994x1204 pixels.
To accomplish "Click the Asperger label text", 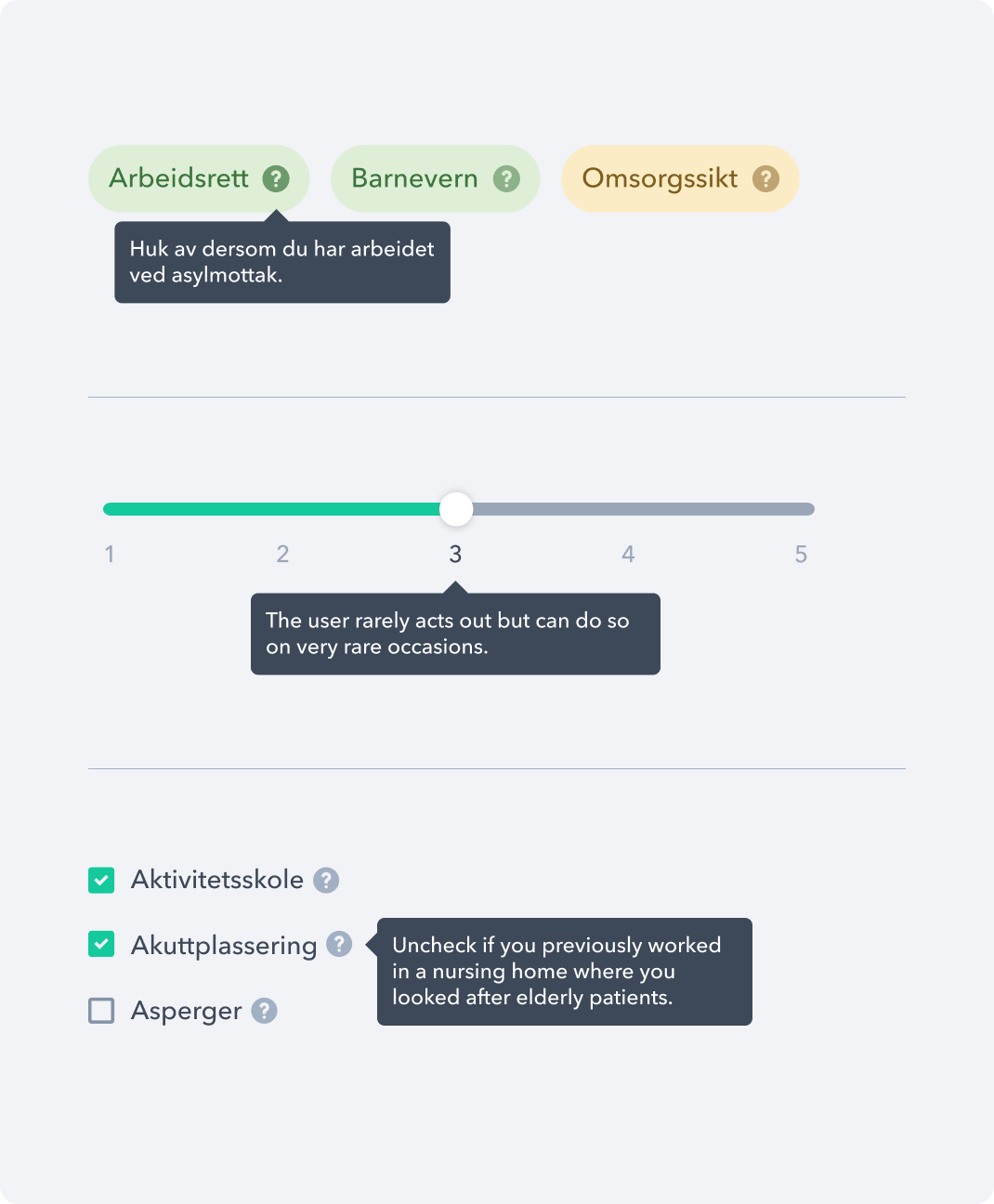I will coord(186,1011).
